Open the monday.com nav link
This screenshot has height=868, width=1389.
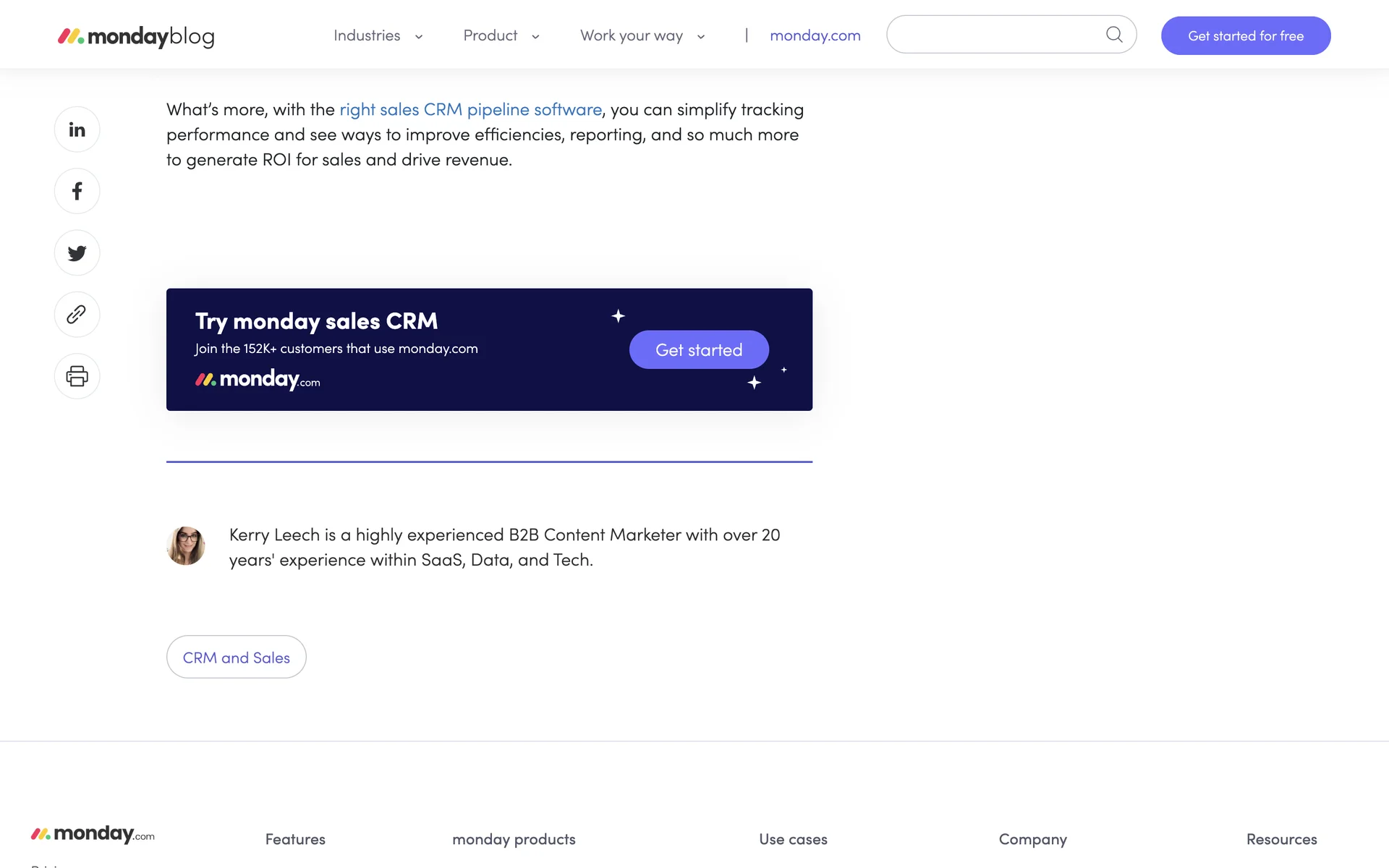click(x=815, y=35)
